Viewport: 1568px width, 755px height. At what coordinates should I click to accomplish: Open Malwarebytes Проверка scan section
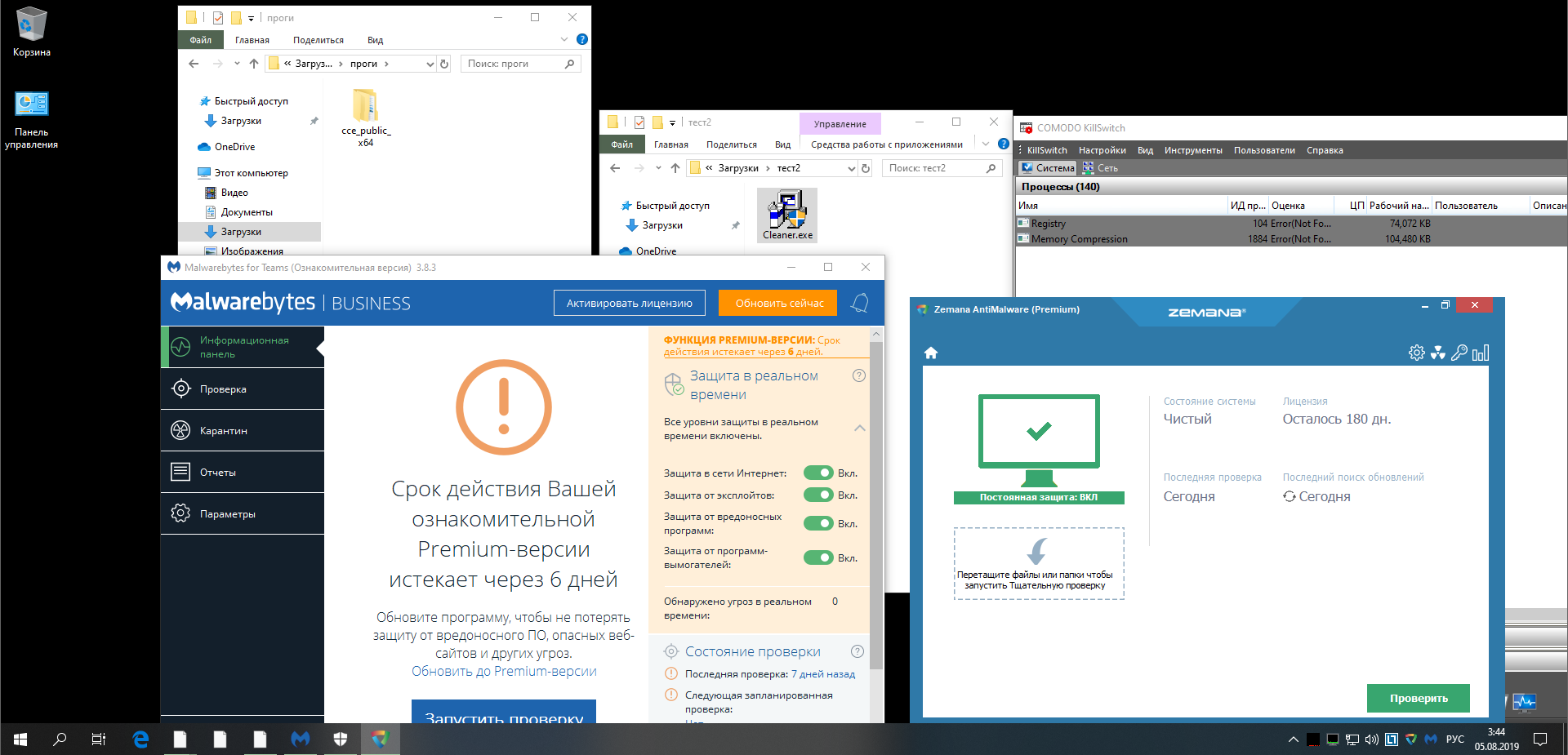pyautogui.click(x=243, y=389)
